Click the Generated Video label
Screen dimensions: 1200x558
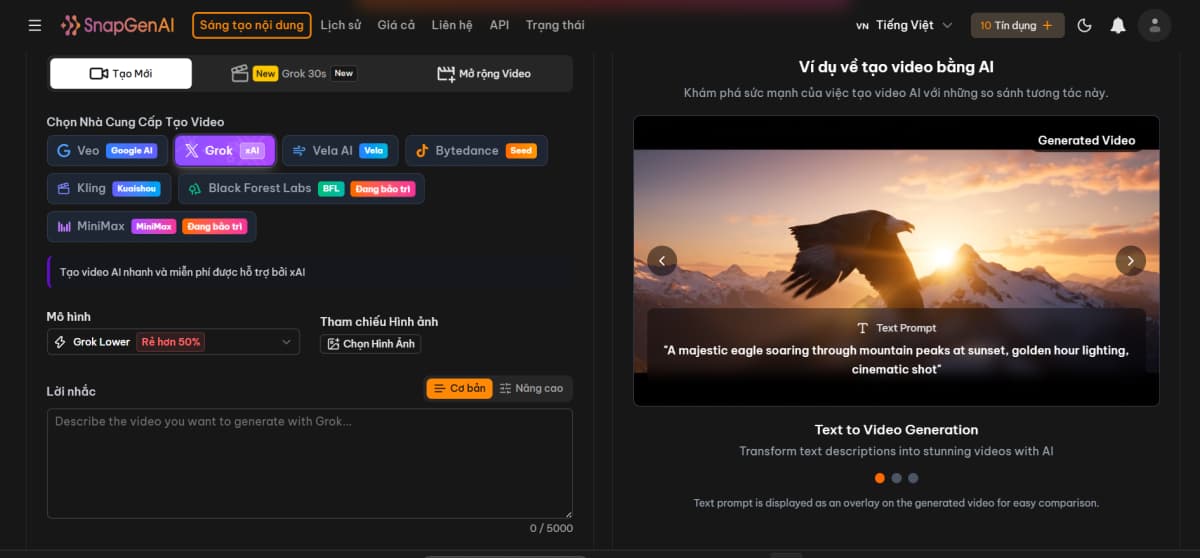(1086, 140)
